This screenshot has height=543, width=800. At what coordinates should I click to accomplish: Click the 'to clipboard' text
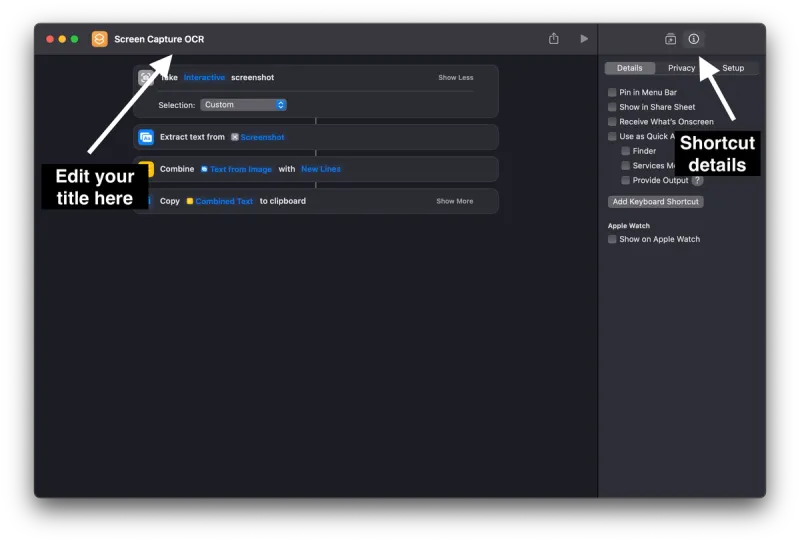[283, 201]
